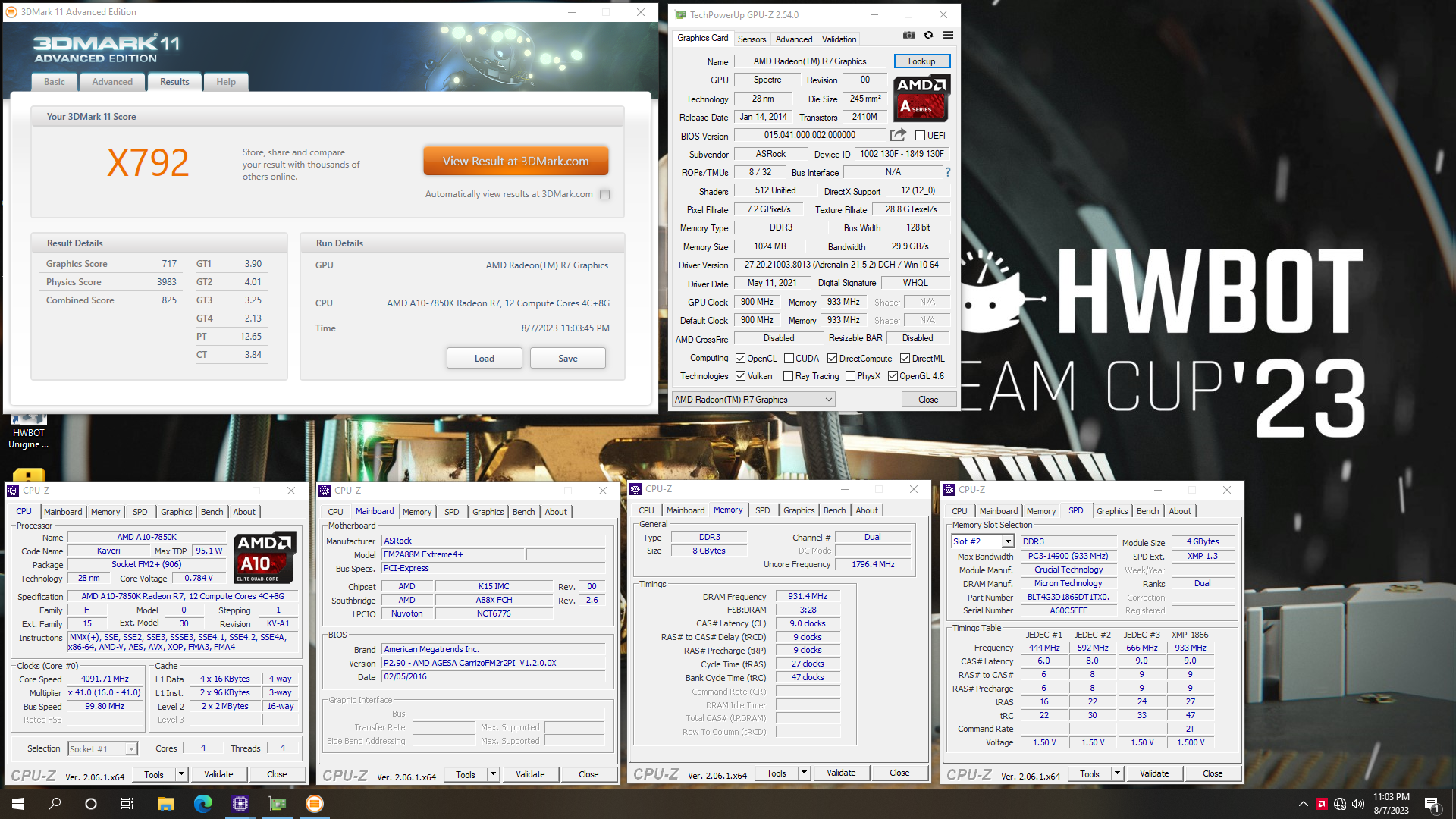Open Task View from taskbar
The height and width of the screenshot is (819, 1456).
coord(127,804)
